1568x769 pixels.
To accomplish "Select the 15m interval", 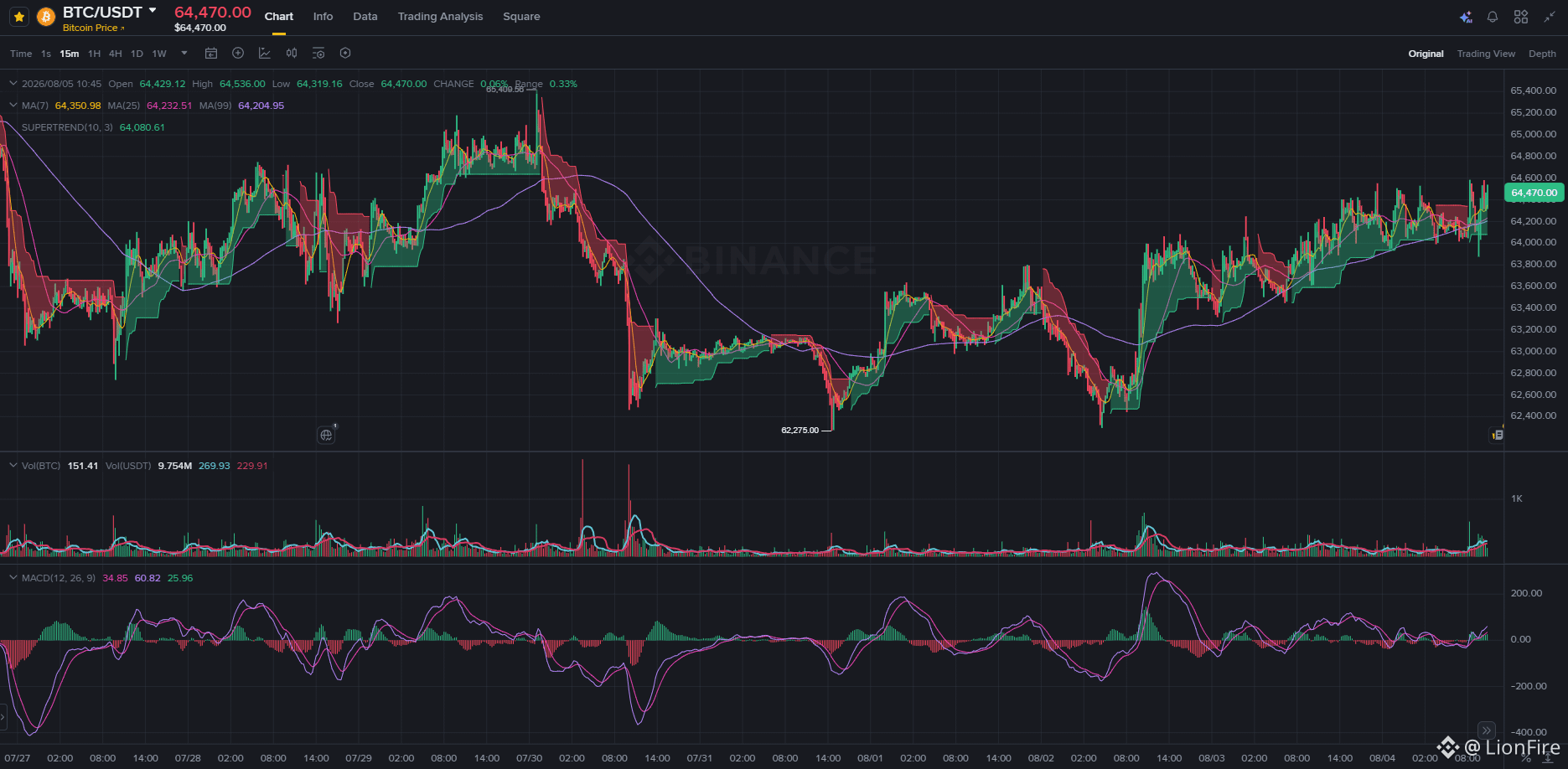I will point(70,54).
